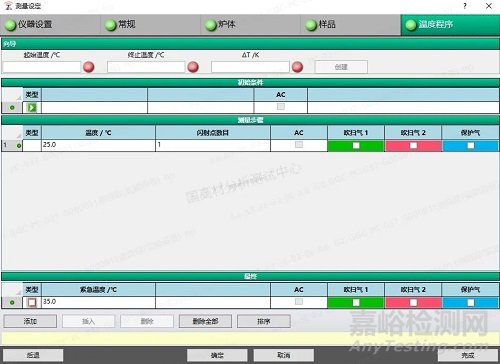Viewport: 500px width, 364px height.
Task: Expand corner triangle of end section table
Action: (19, 292)
